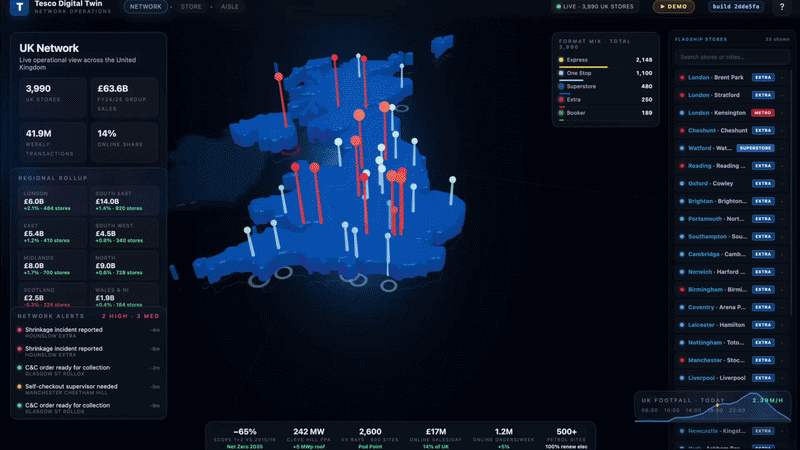Select the MIDLANDS £8.0B regional card

(x=53, y=265)
